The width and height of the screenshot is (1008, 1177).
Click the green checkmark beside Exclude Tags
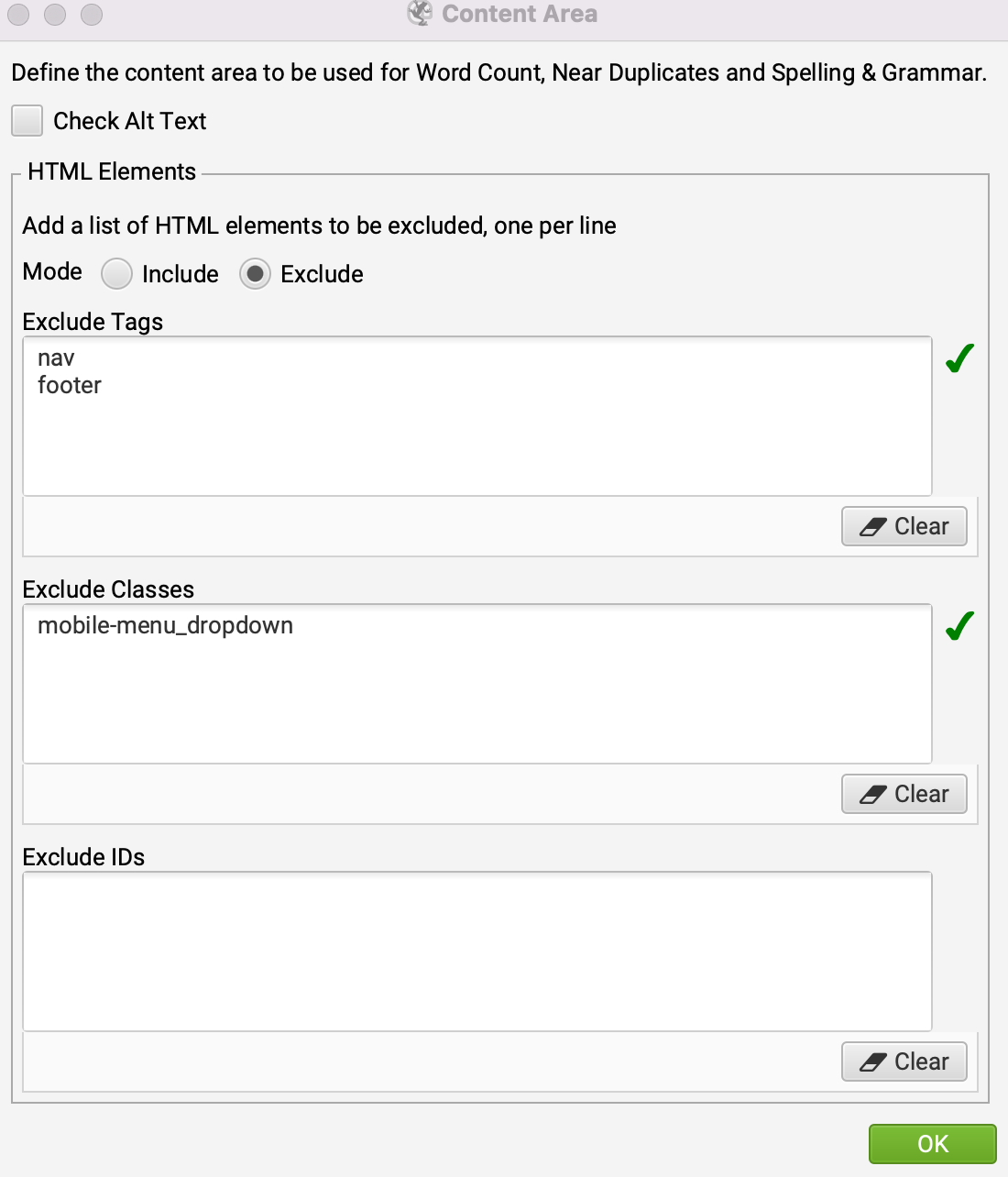click(959, 358)
